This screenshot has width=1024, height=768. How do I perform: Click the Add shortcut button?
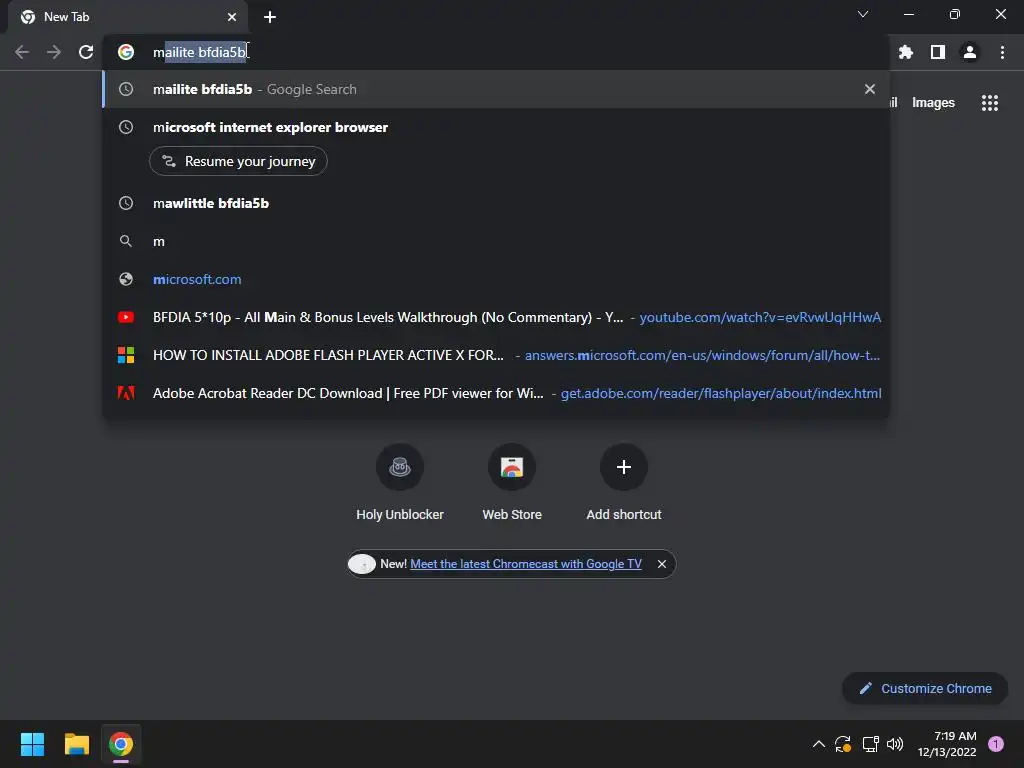624,482
